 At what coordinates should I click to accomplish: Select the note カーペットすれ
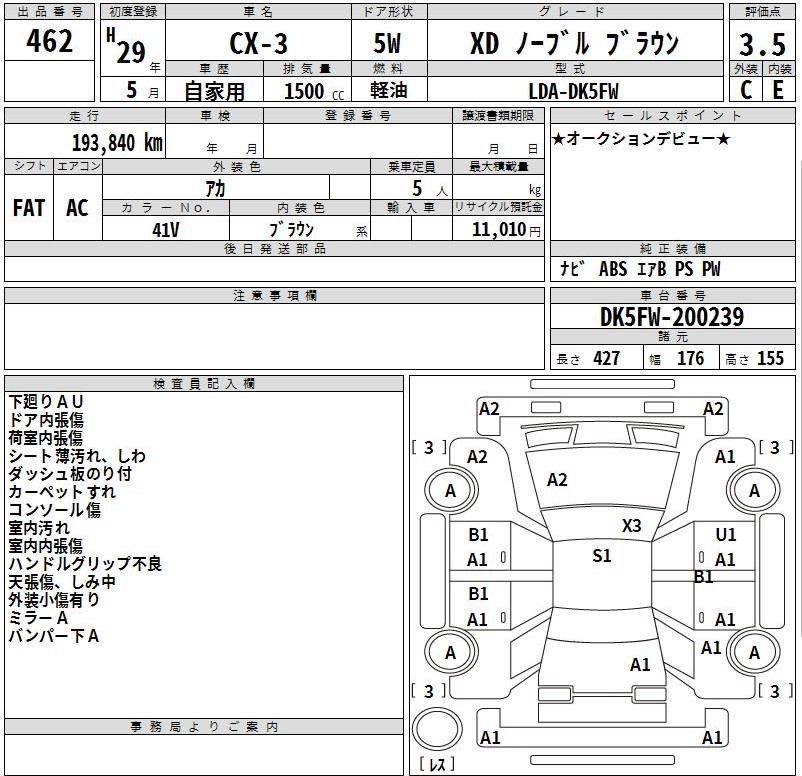coord(62,492)
